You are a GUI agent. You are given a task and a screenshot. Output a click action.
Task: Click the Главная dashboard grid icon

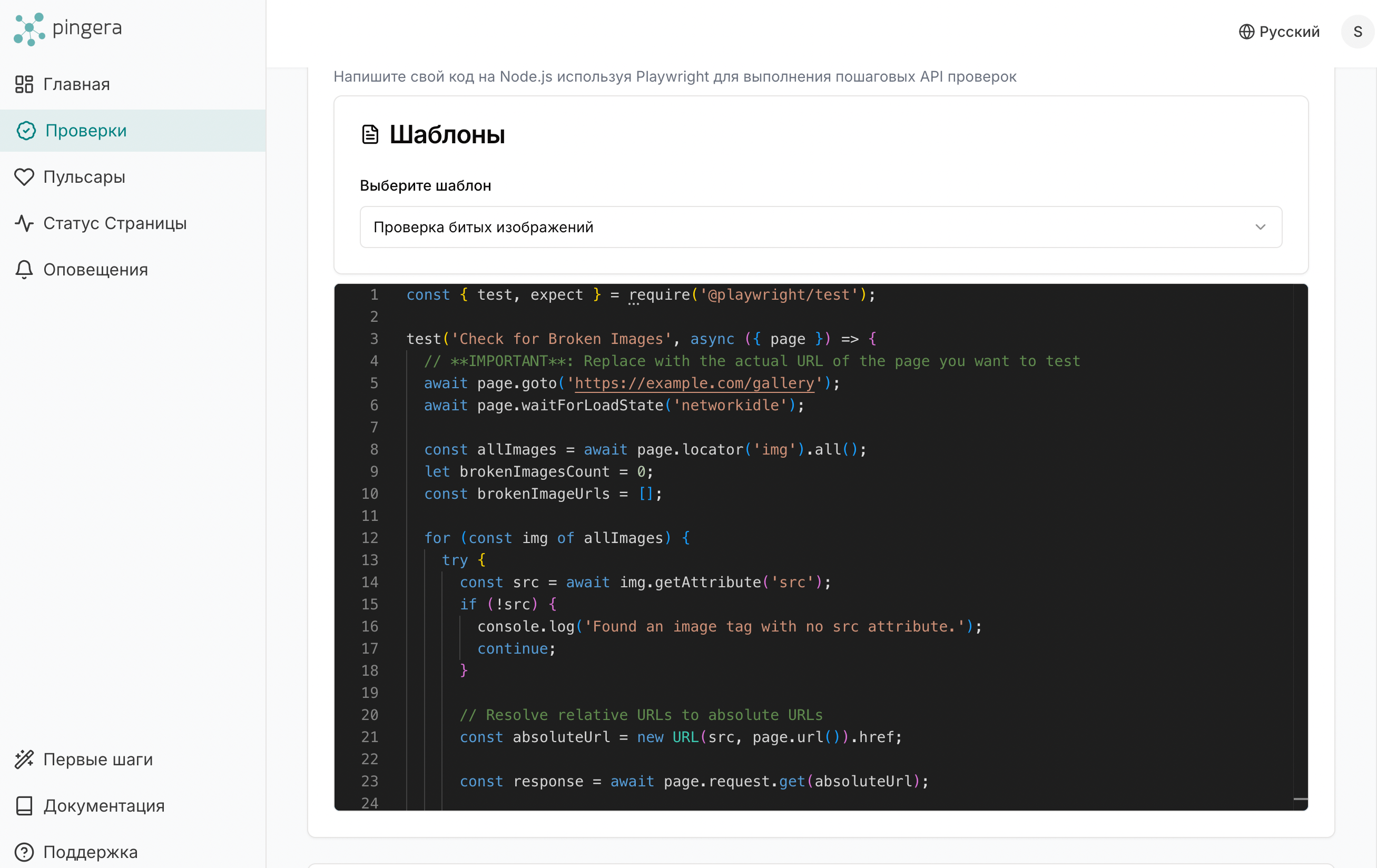[x=24, y=84]
